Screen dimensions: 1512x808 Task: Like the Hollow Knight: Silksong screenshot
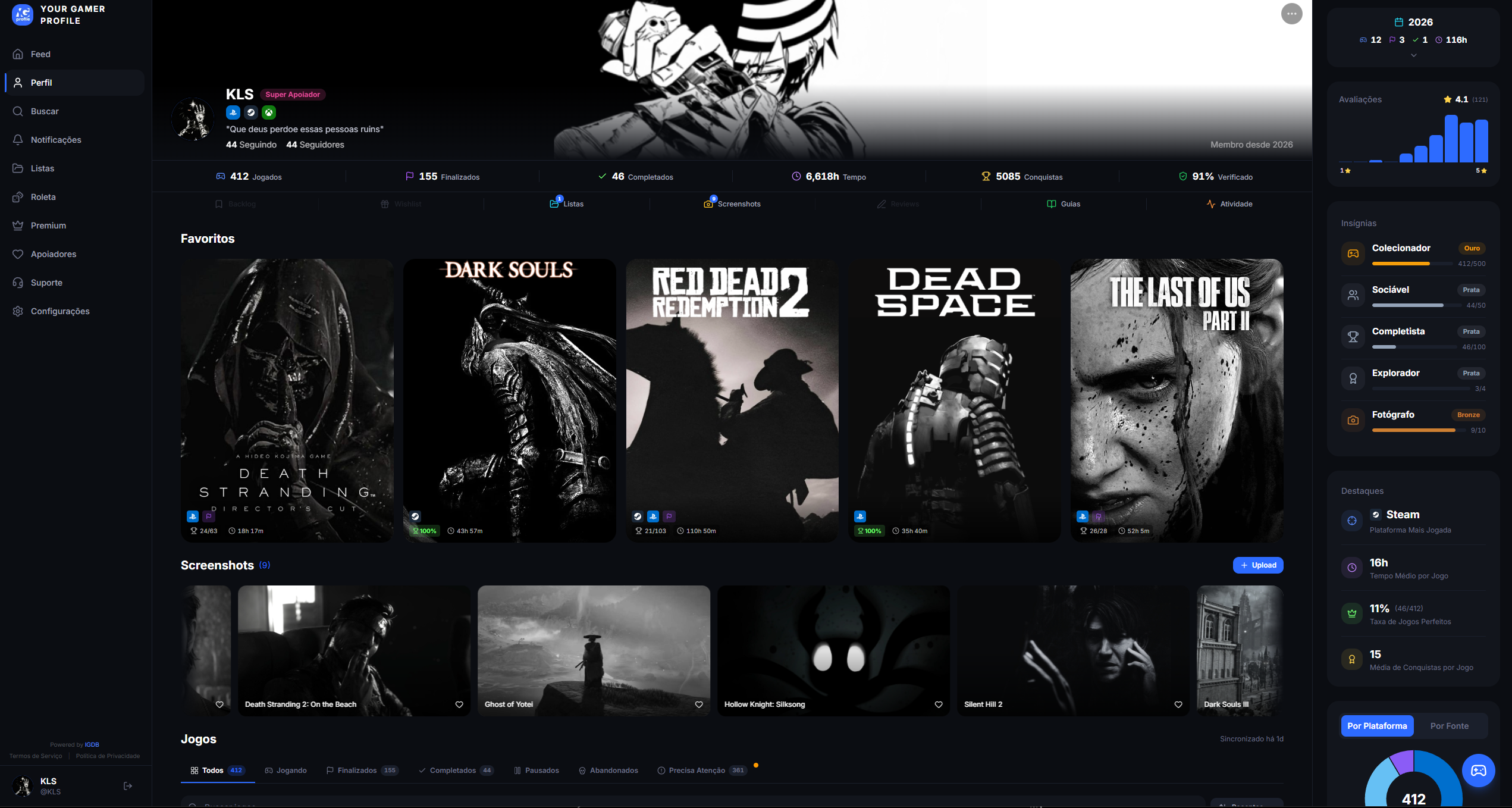tap(939, 704)
